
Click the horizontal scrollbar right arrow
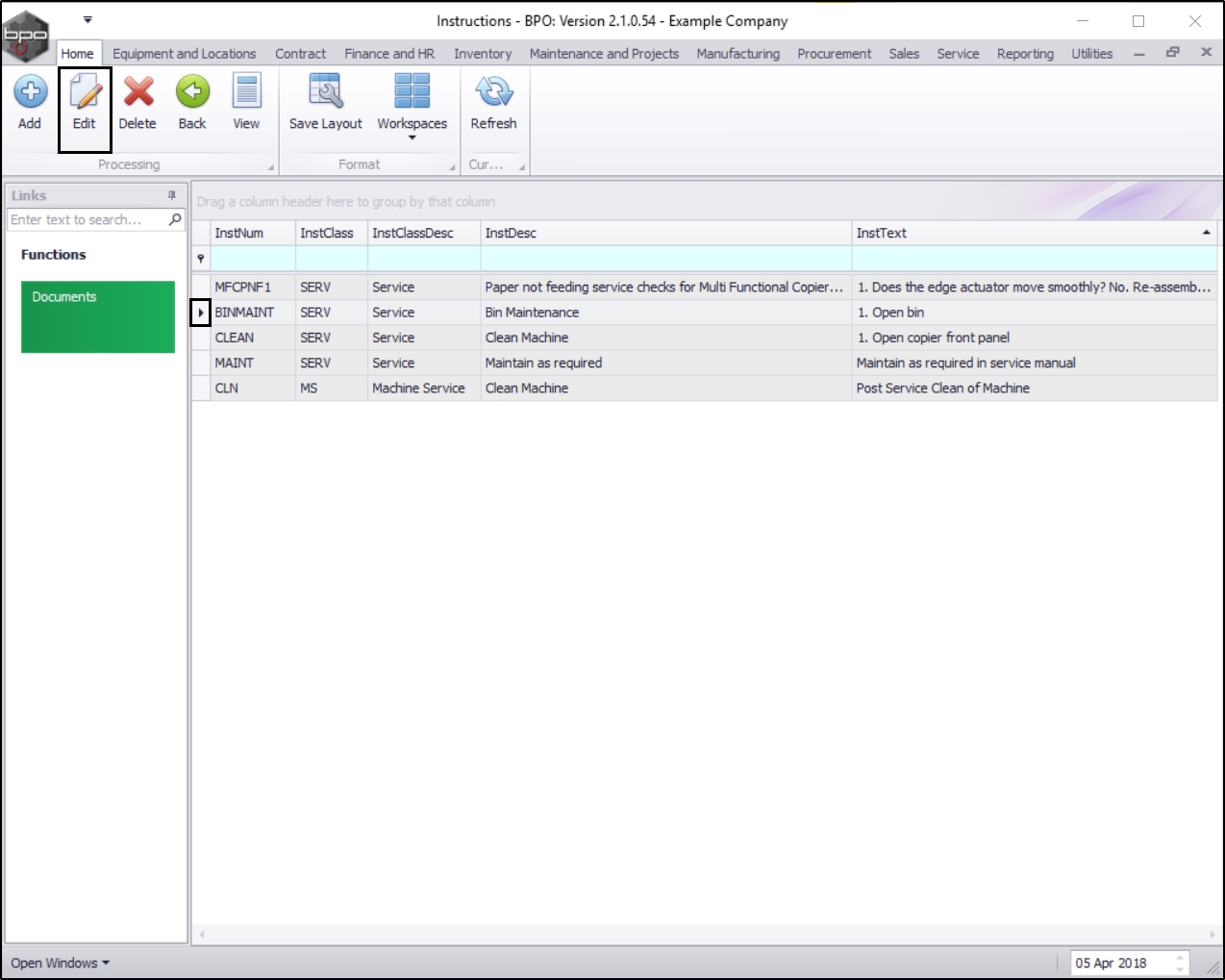[x=1212, y=934]
